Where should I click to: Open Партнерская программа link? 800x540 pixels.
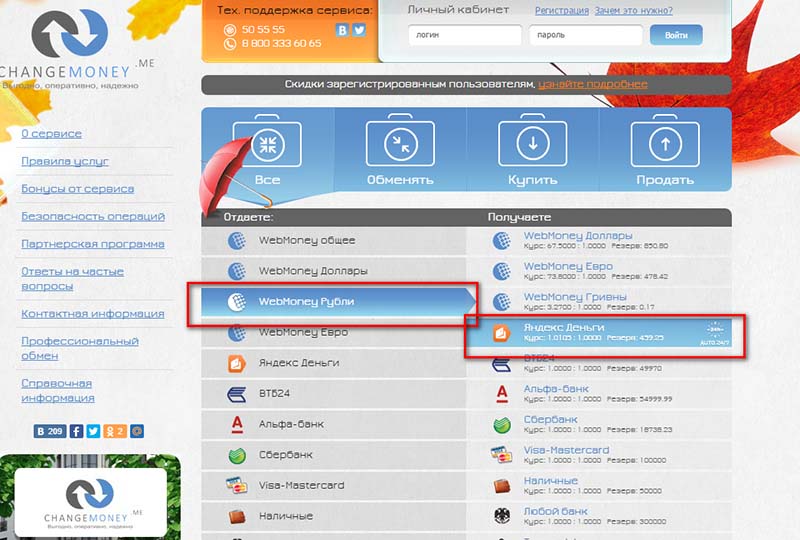click(93, 244)
